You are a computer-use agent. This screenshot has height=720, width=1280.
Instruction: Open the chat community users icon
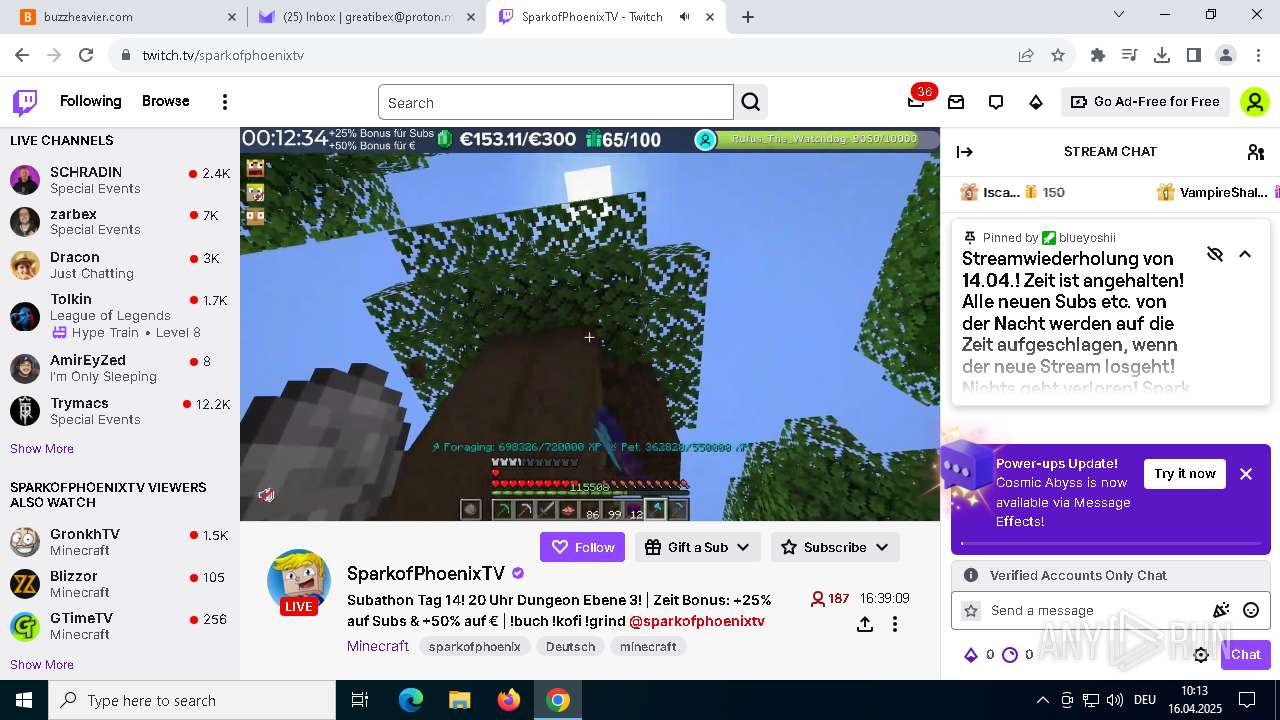click(1256, 152)
